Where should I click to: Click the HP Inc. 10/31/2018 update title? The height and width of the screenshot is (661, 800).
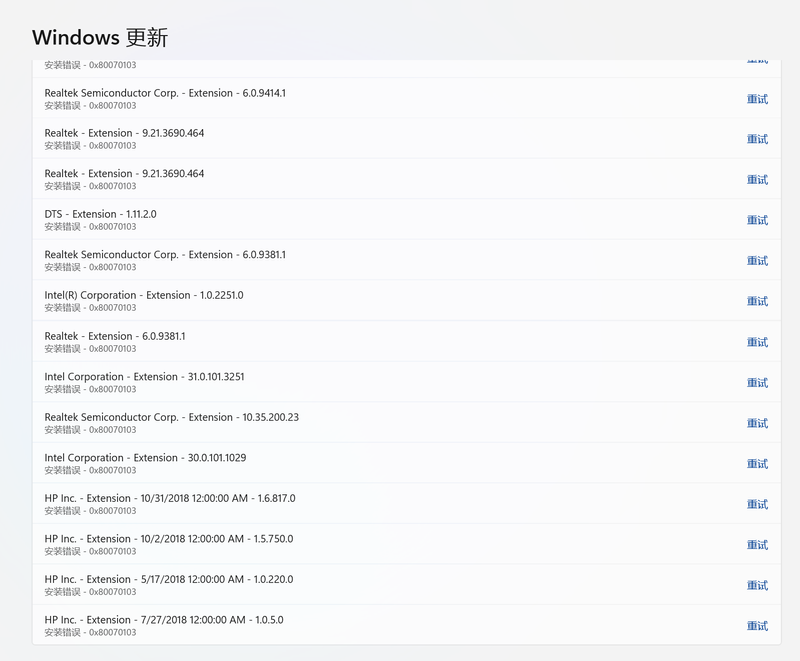tap(169, 498)
